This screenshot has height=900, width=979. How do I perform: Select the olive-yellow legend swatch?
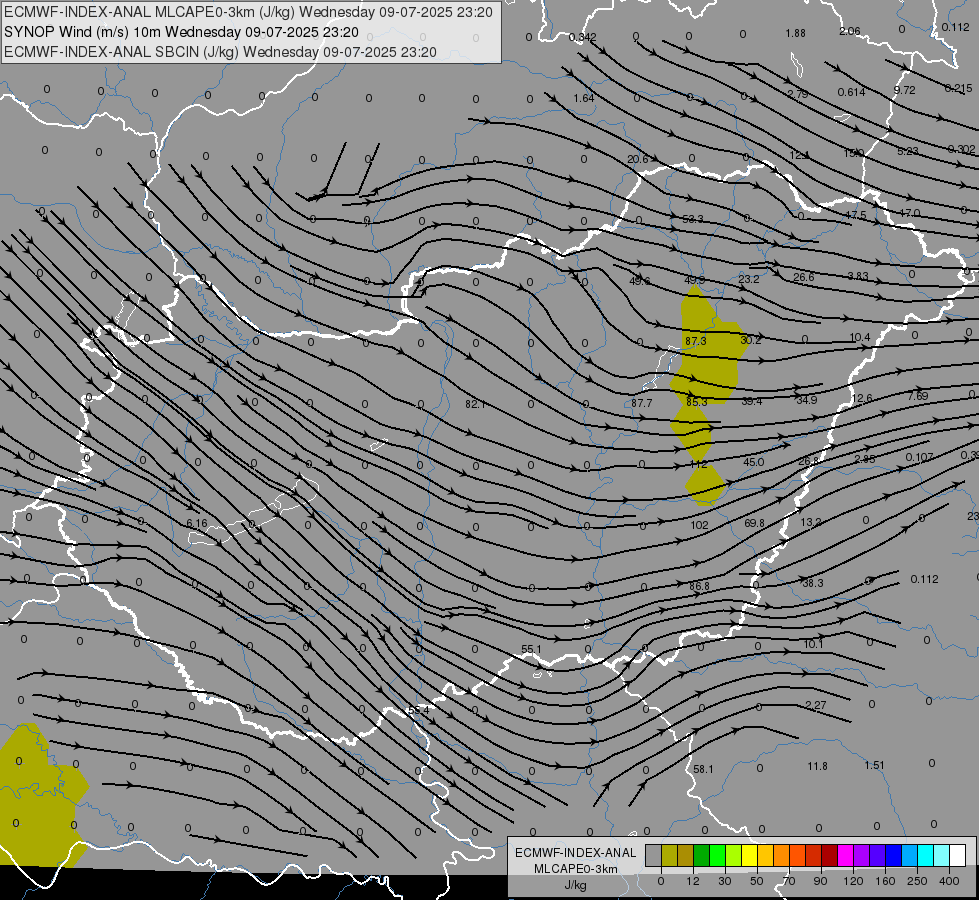click(x=669, y=856)
